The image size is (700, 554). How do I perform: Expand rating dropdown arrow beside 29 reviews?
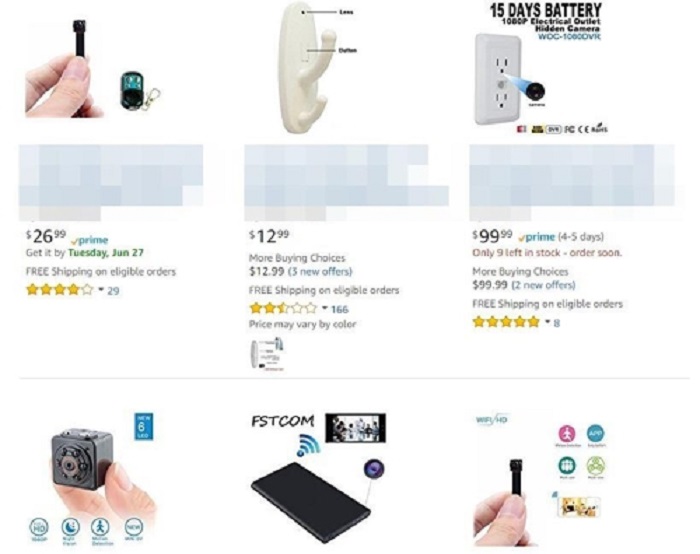(101, 290)
